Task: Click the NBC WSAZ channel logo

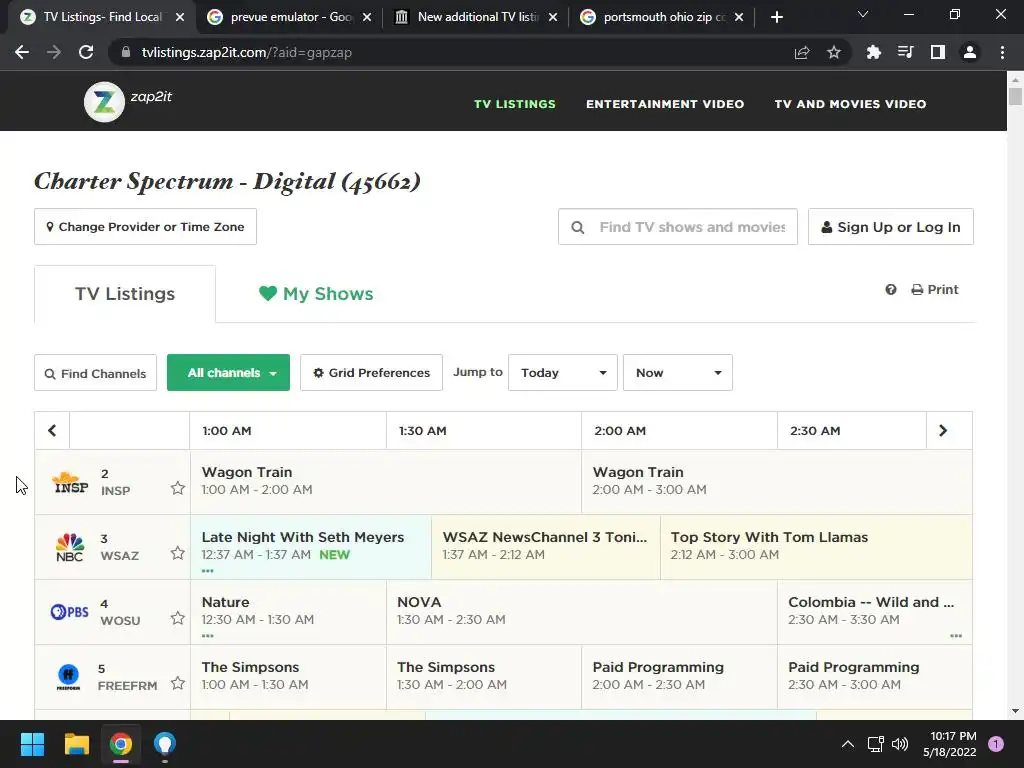Action: [70, 547]
